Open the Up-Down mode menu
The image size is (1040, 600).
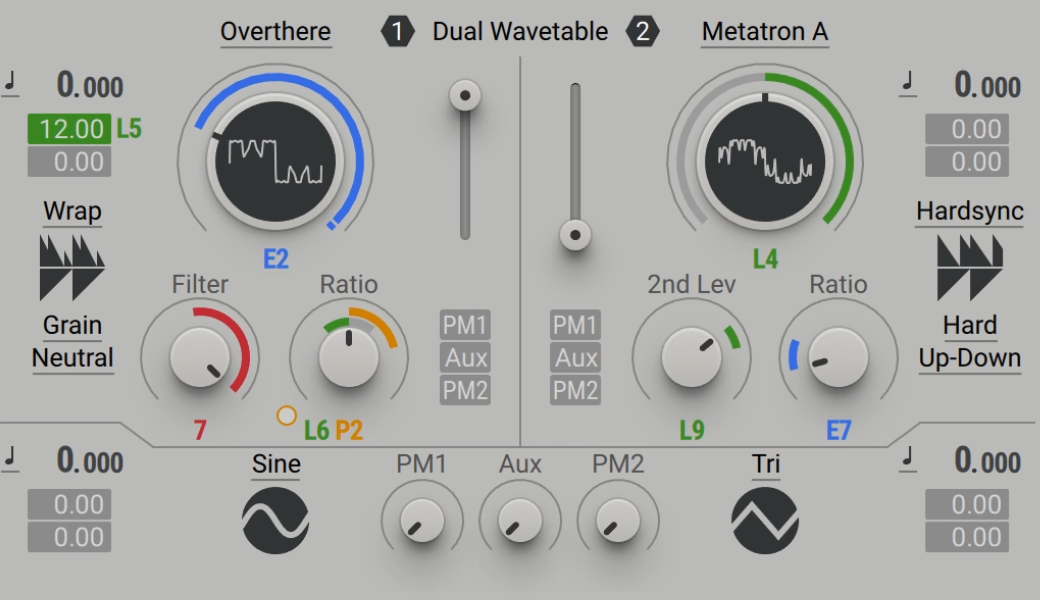970,358
